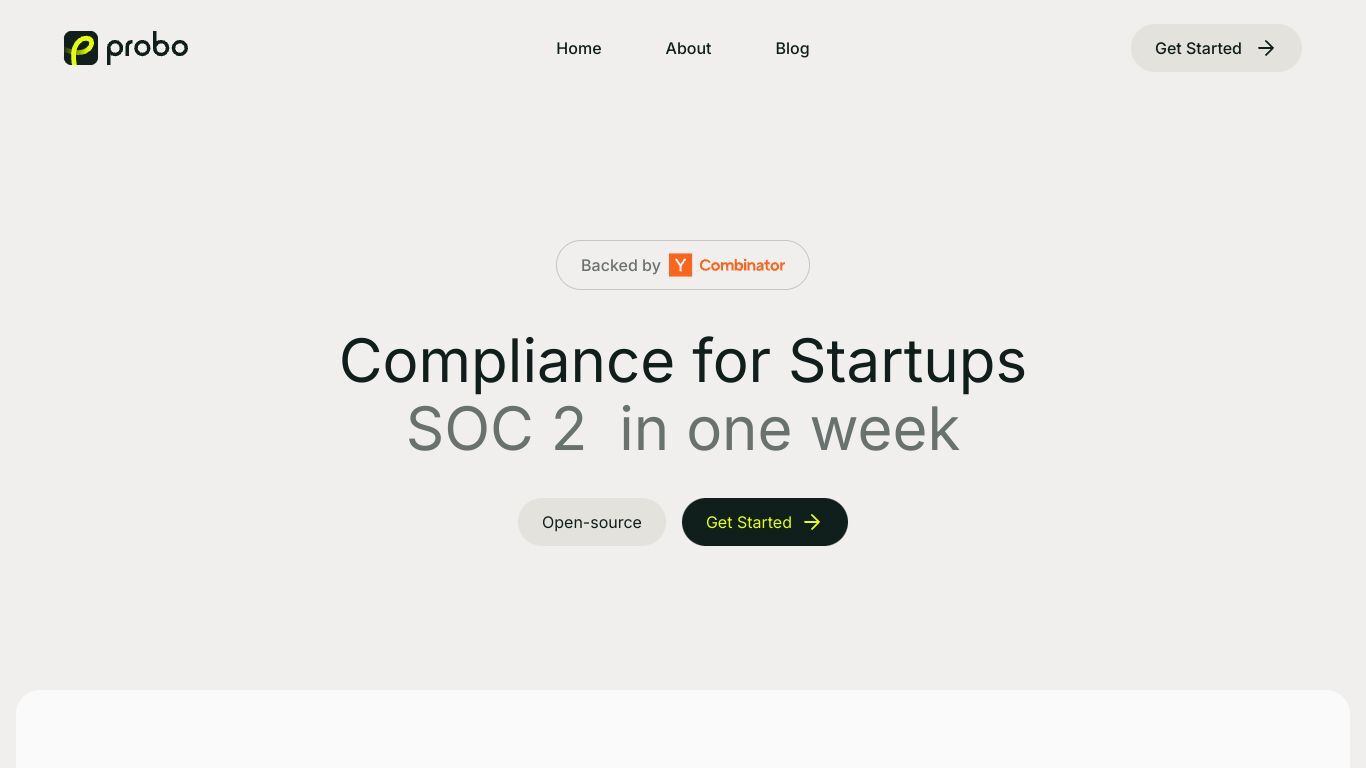The image size is (1366, 768).
Task: Go to the About page link
Action: [688, 48]
